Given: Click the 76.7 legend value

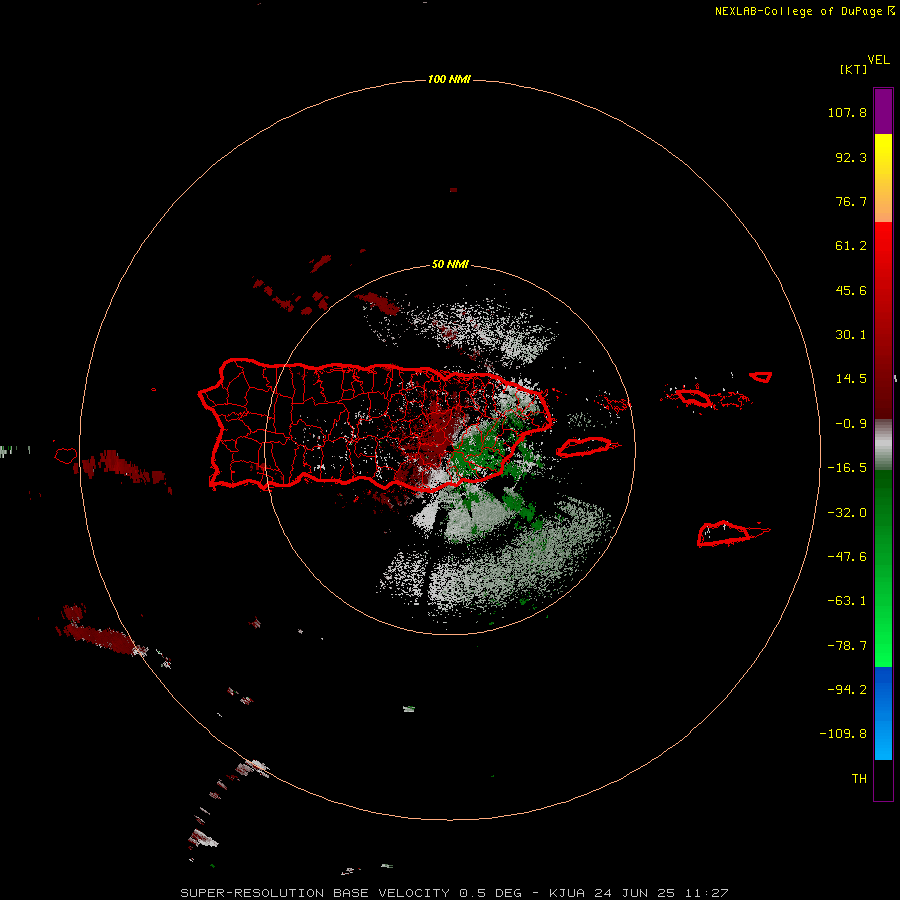Looking at the screenshot, I should click(851, 201).
